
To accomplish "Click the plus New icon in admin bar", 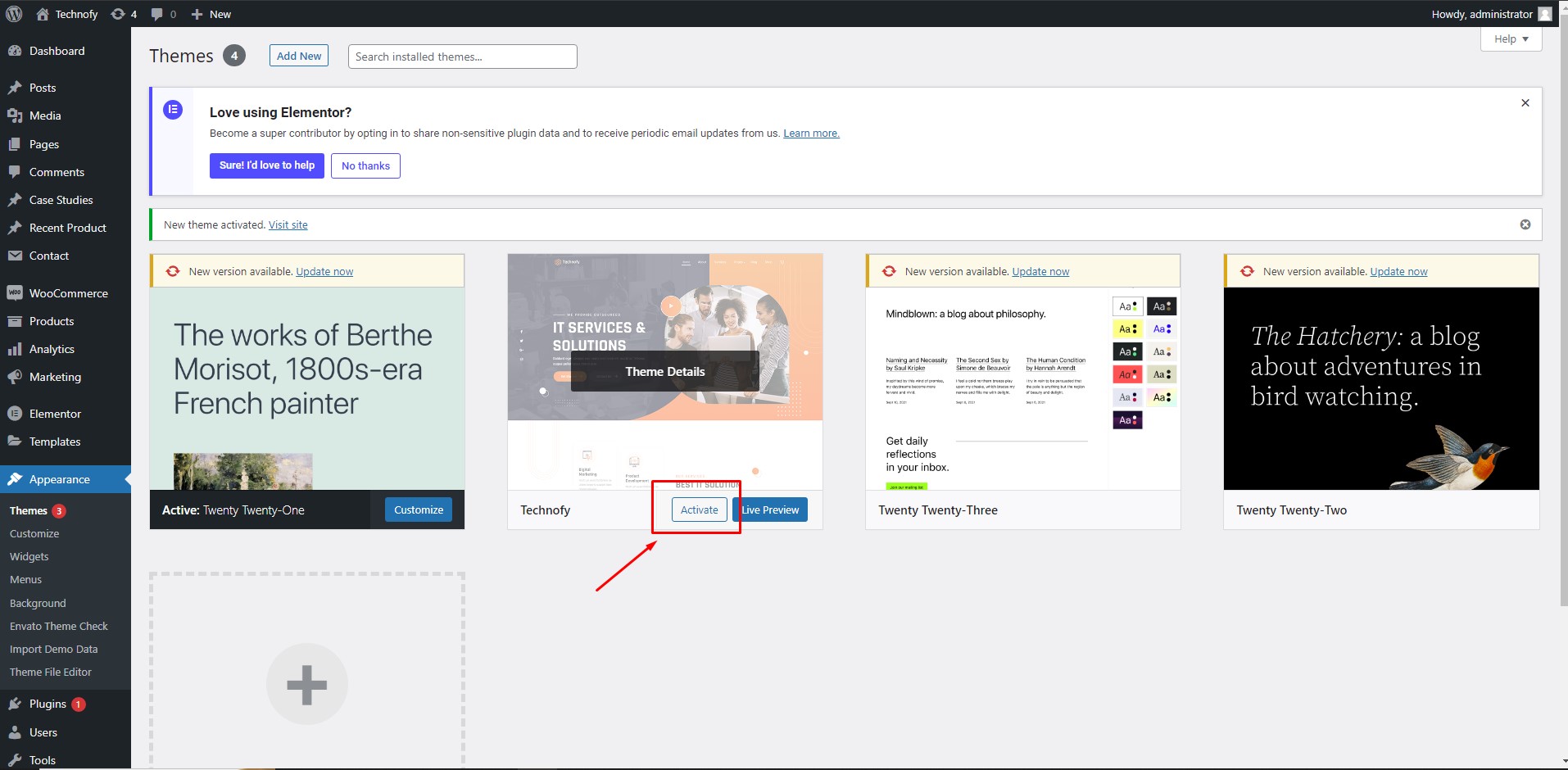I will tap(197, 14).
